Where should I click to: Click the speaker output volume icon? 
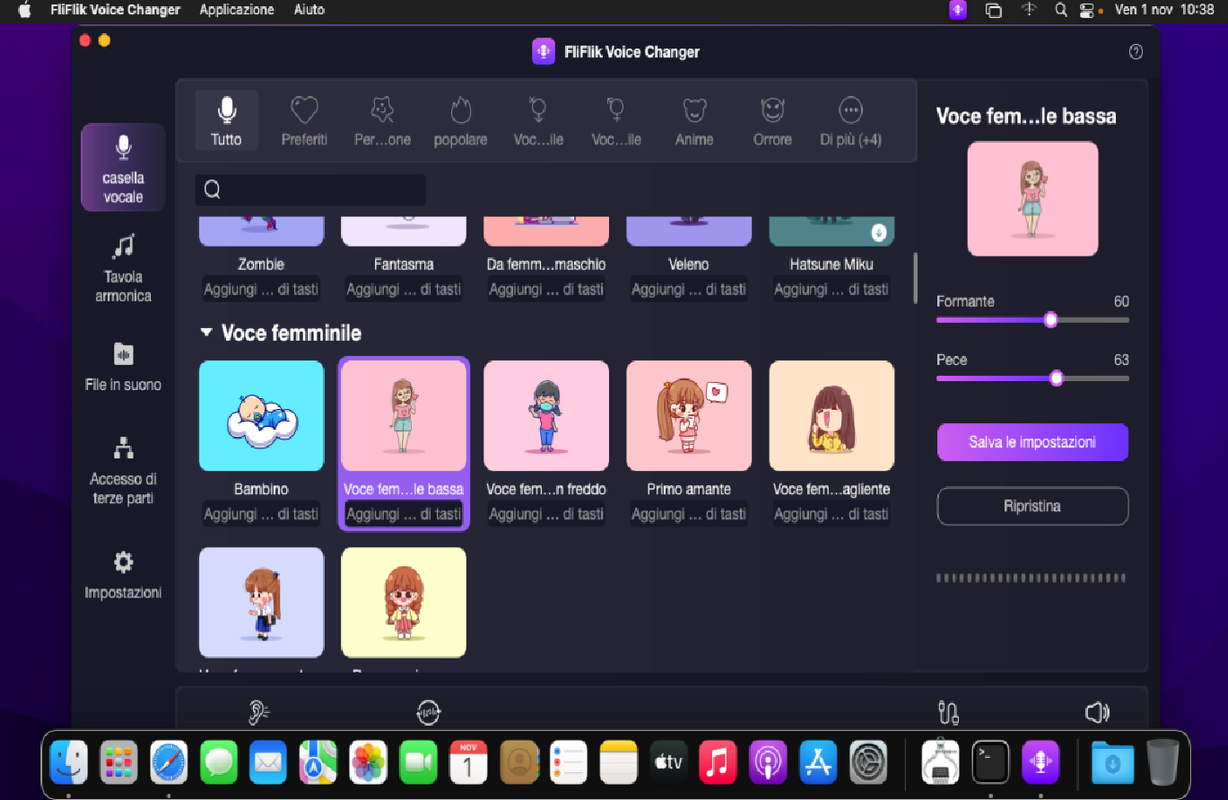click(1097, 712)
